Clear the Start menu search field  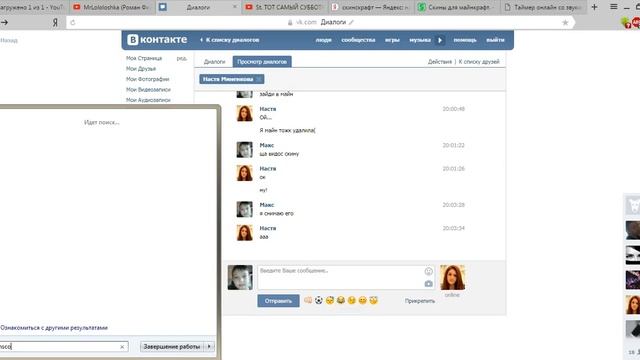click(x=122, y=347)
